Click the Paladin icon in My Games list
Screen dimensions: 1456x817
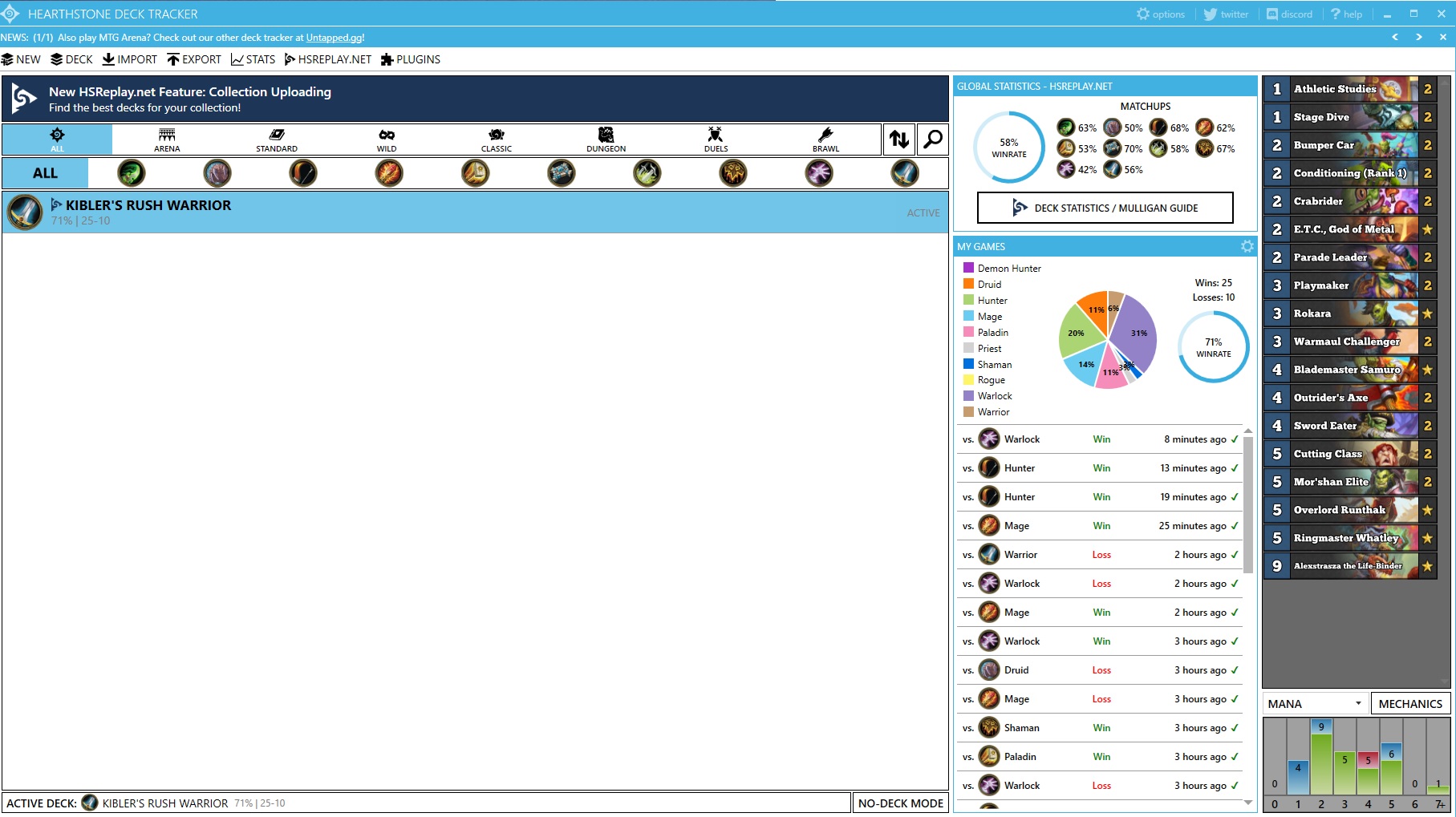click(990, 757)
